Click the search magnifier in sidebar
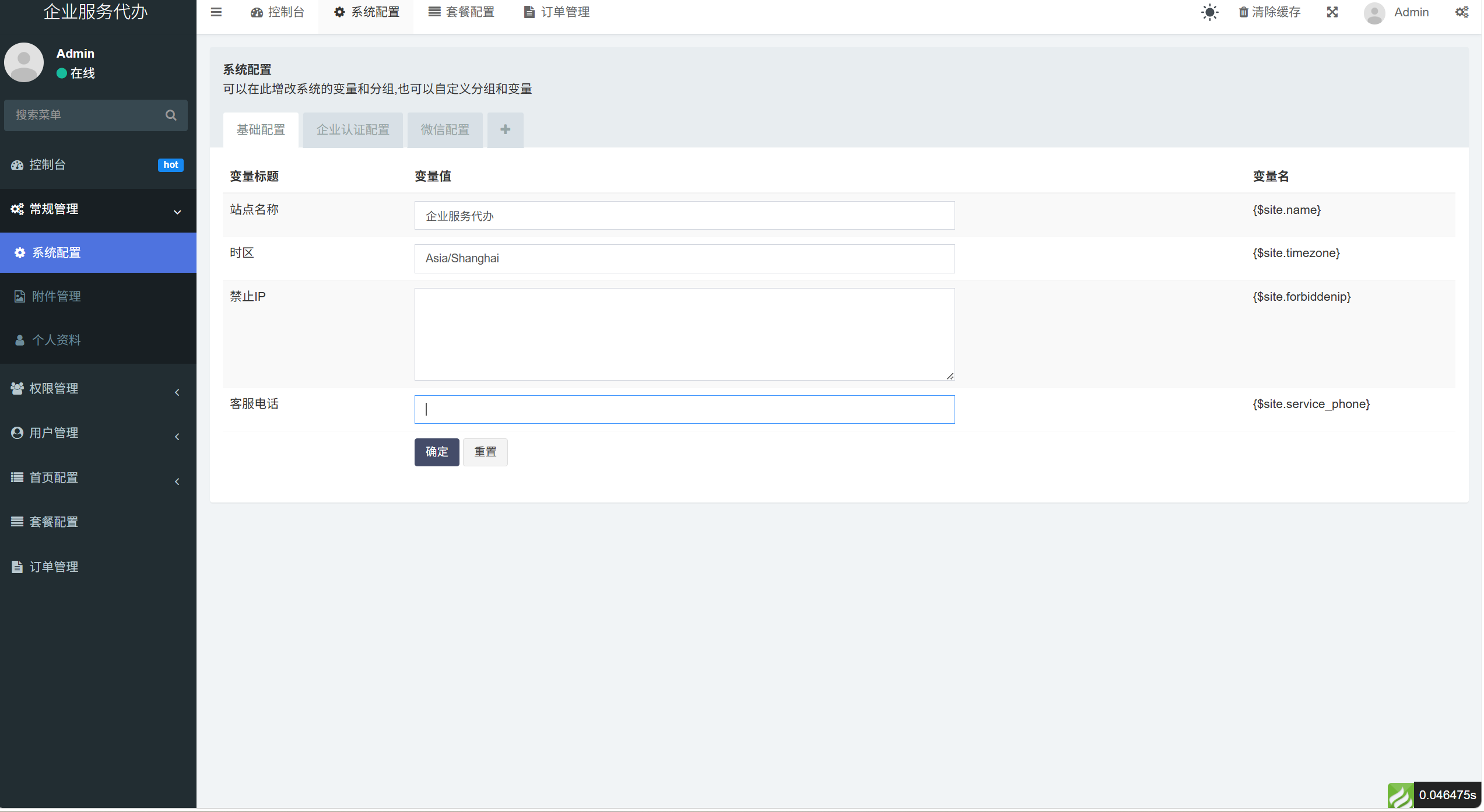The image size is (1484, 812). click(x=171, y=115)
